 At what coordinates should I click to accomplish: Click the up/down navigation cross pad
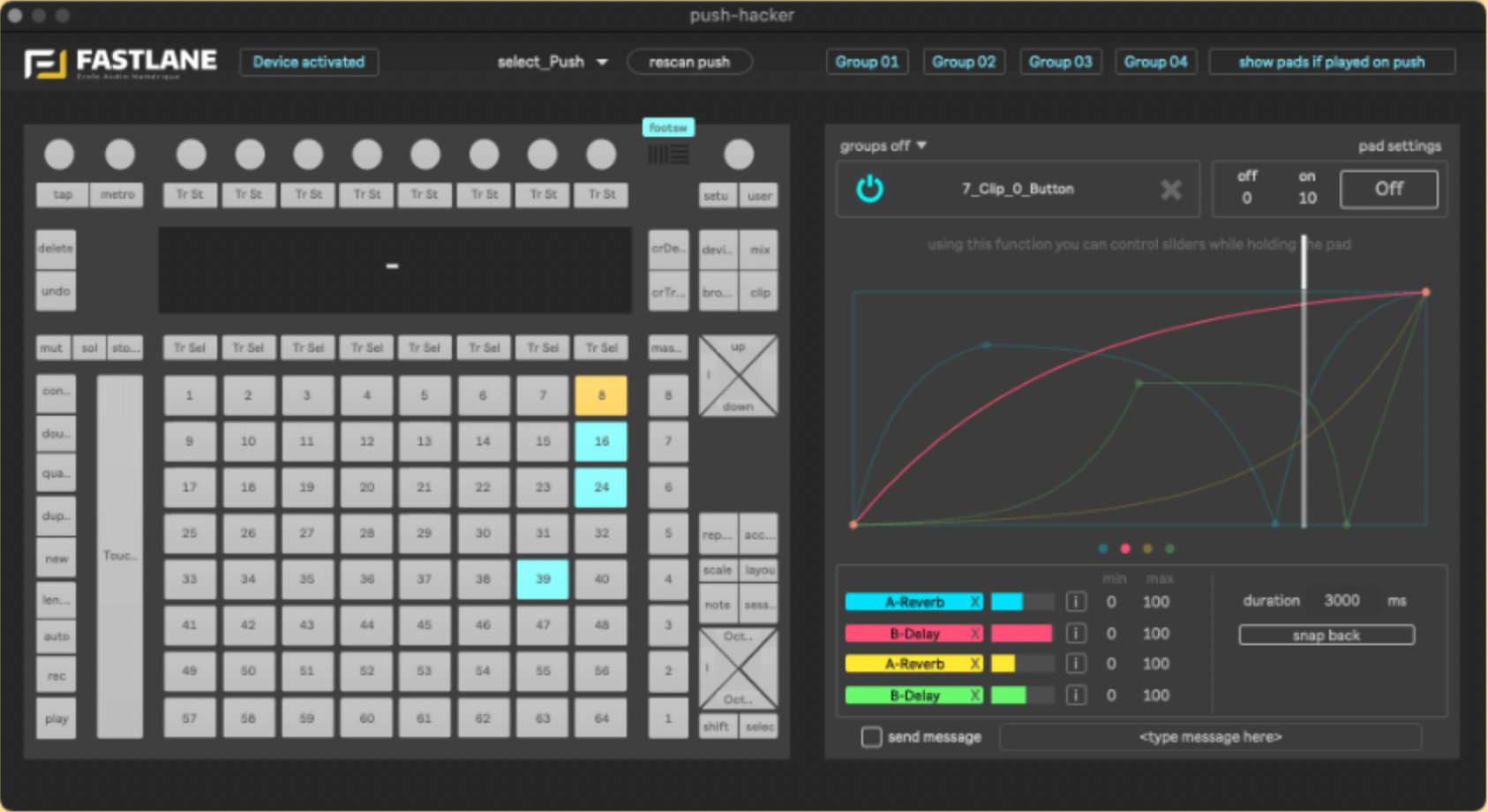tap(738, 375)
